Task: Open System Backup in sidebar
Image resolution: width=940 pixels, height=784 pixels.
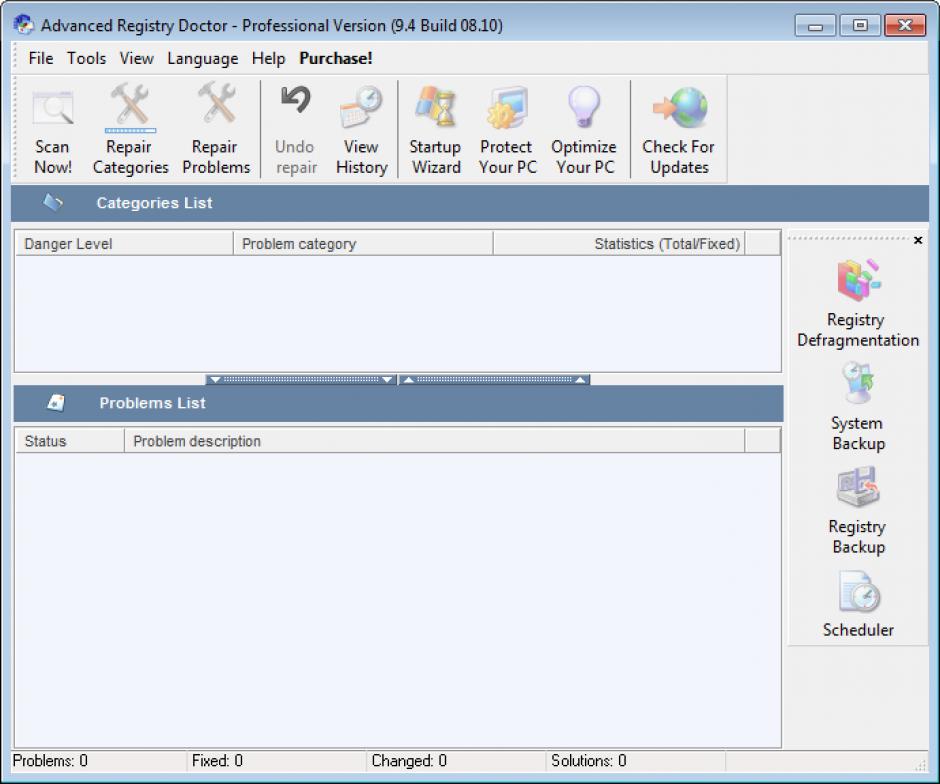Action: coord(858,407)
